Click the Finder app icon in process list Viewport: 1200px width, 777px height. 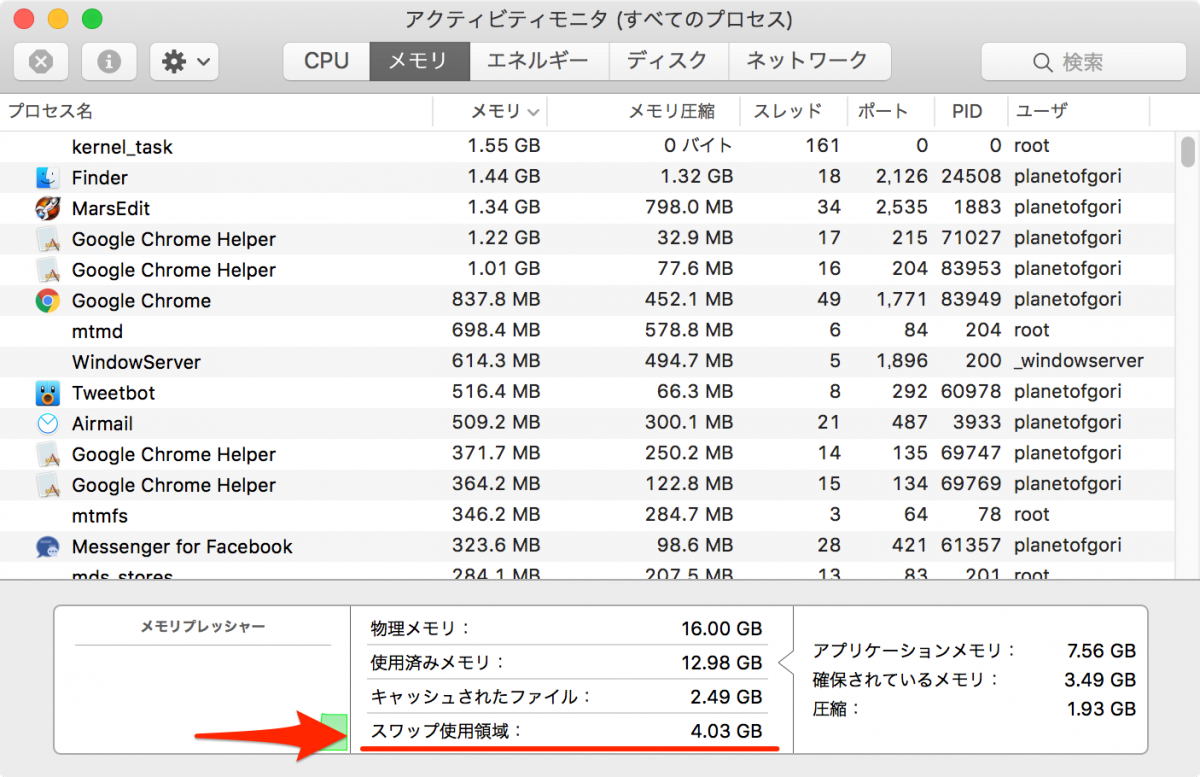pyautogui.click(x=47, y=178)
